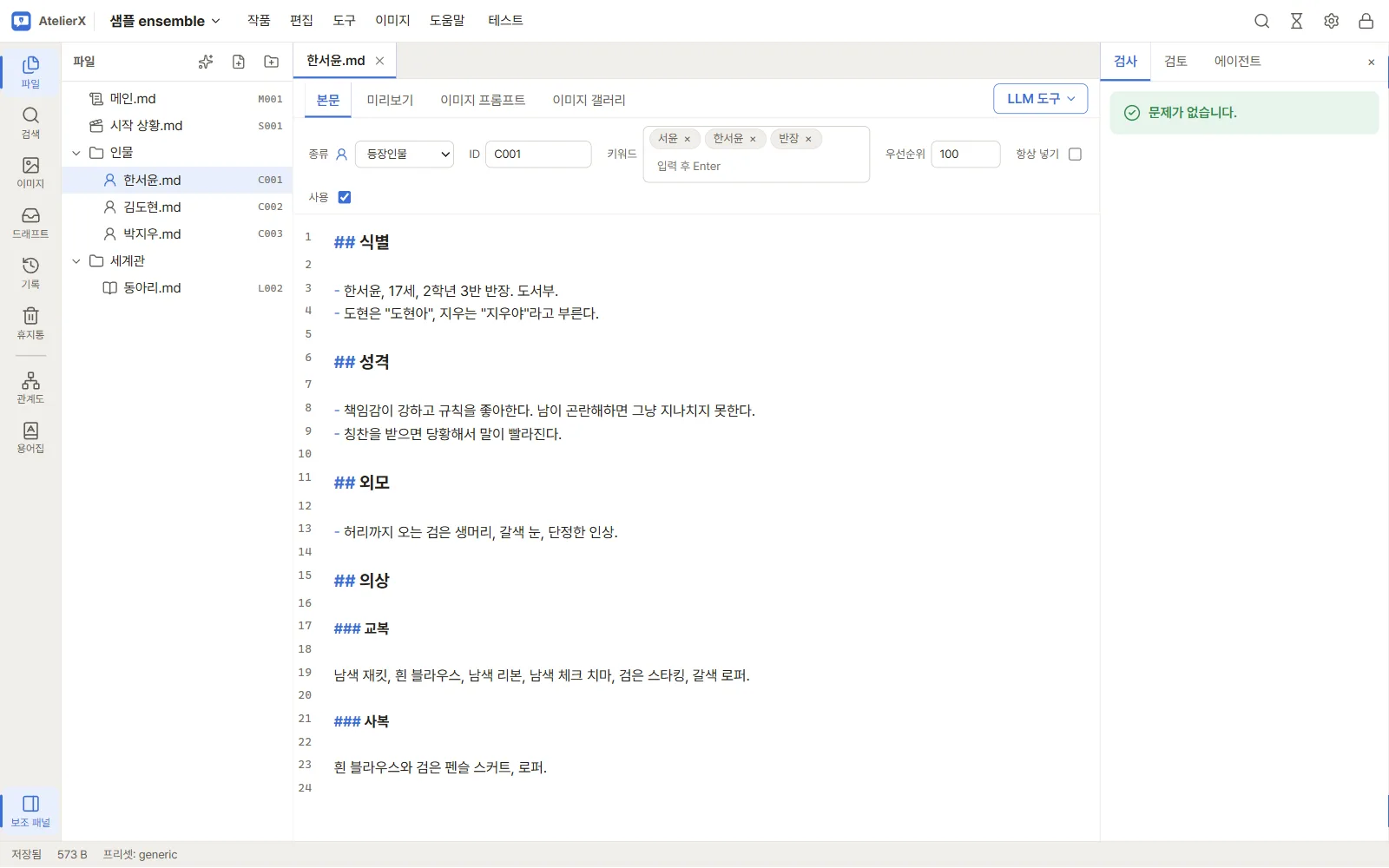Open the 편집 menu
Image resolution: width=1389 pixels, height=868 pixels.
point(301,21)
